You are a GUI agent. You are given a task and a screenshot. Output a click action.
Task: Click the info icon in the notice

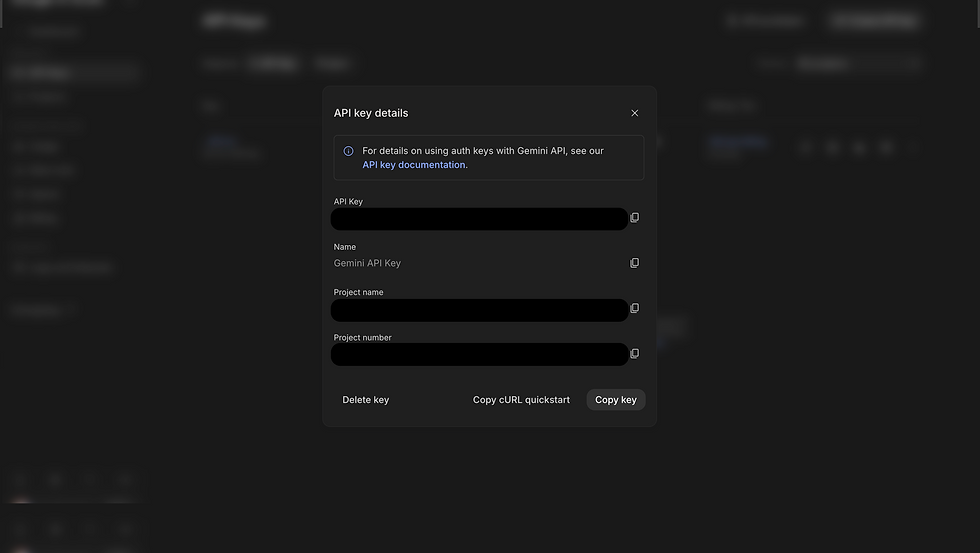tap(349, 151)
